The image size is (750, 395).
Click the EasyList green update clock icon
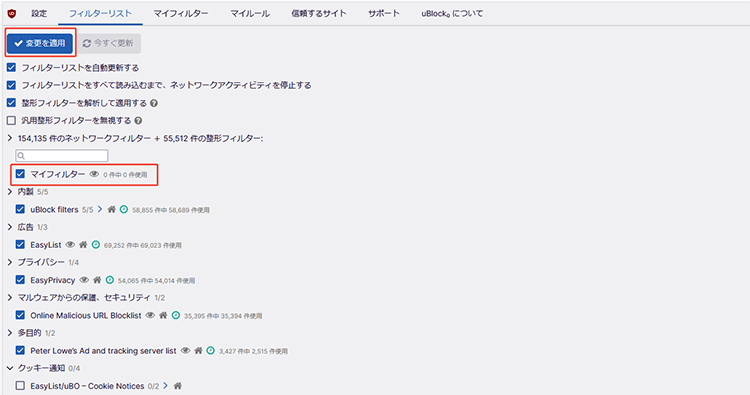click(96, 245)
